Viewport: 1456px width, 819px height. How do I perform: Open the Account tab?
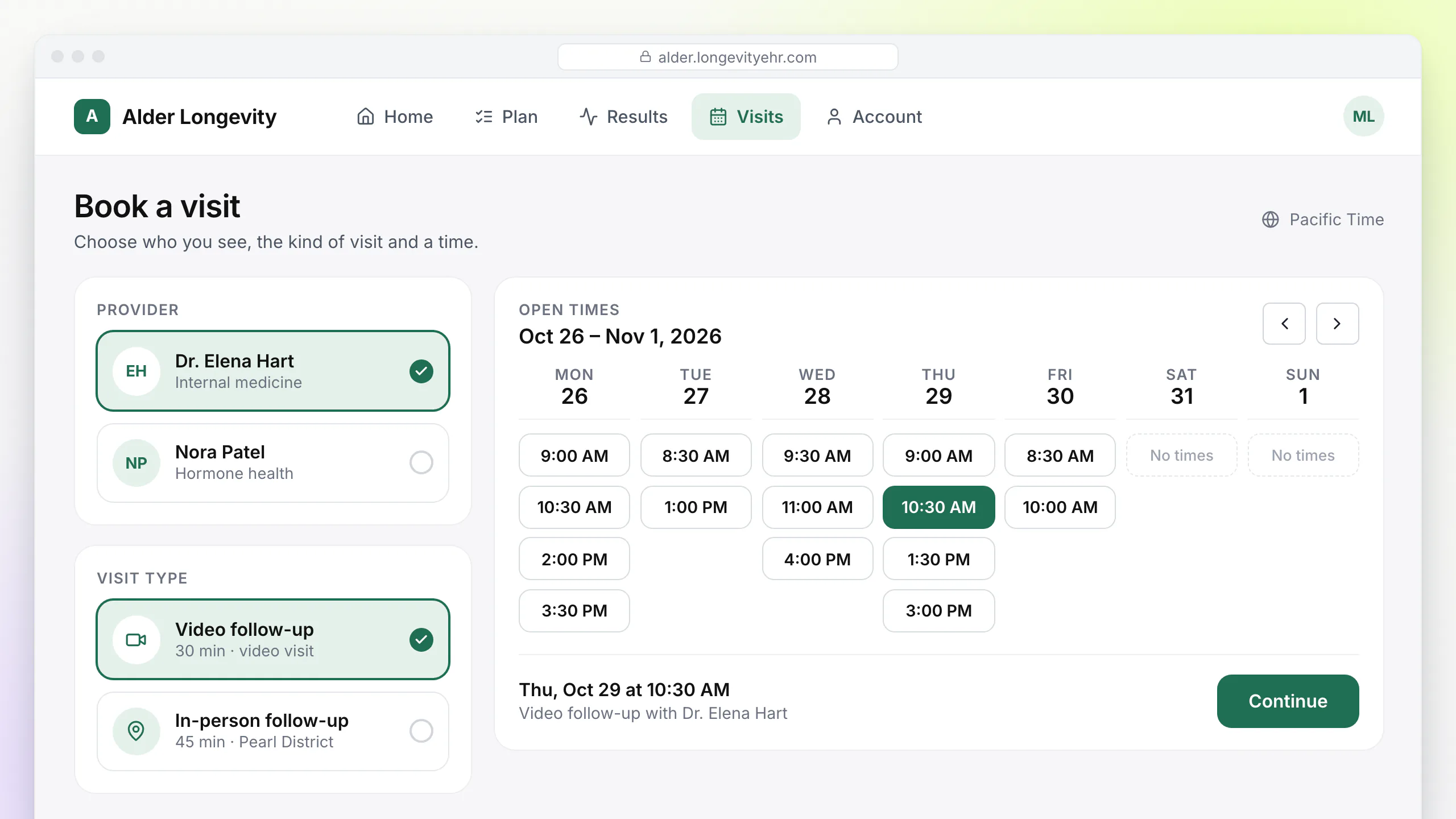coord(874,117)
